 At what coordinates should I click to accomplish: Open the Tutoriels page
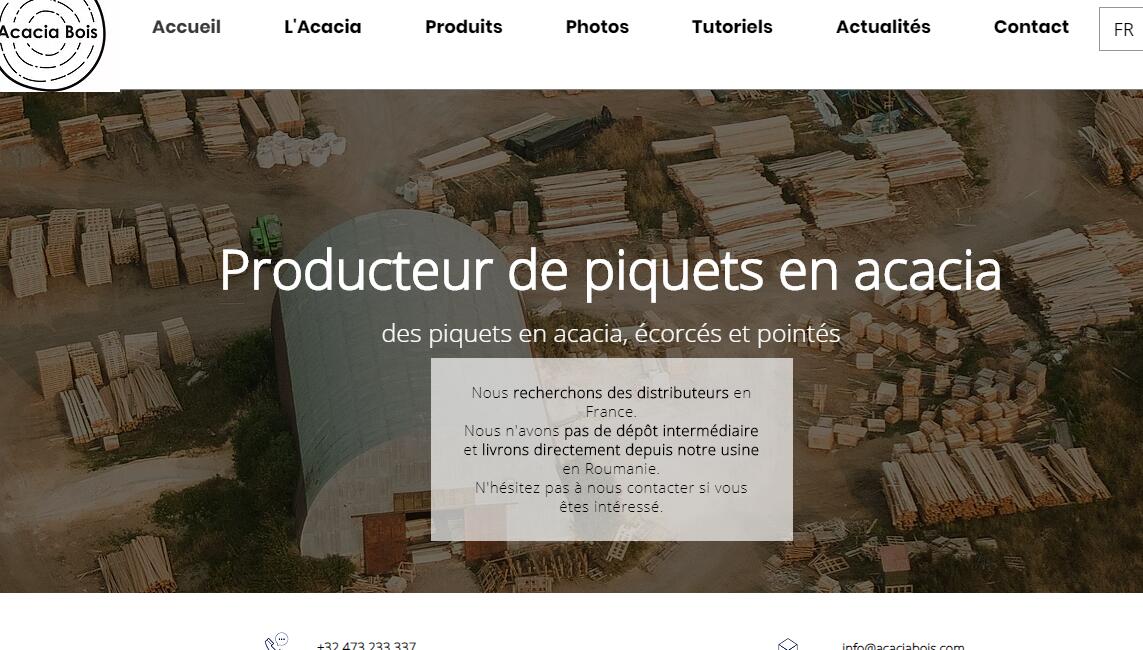[x=732, y=27]
